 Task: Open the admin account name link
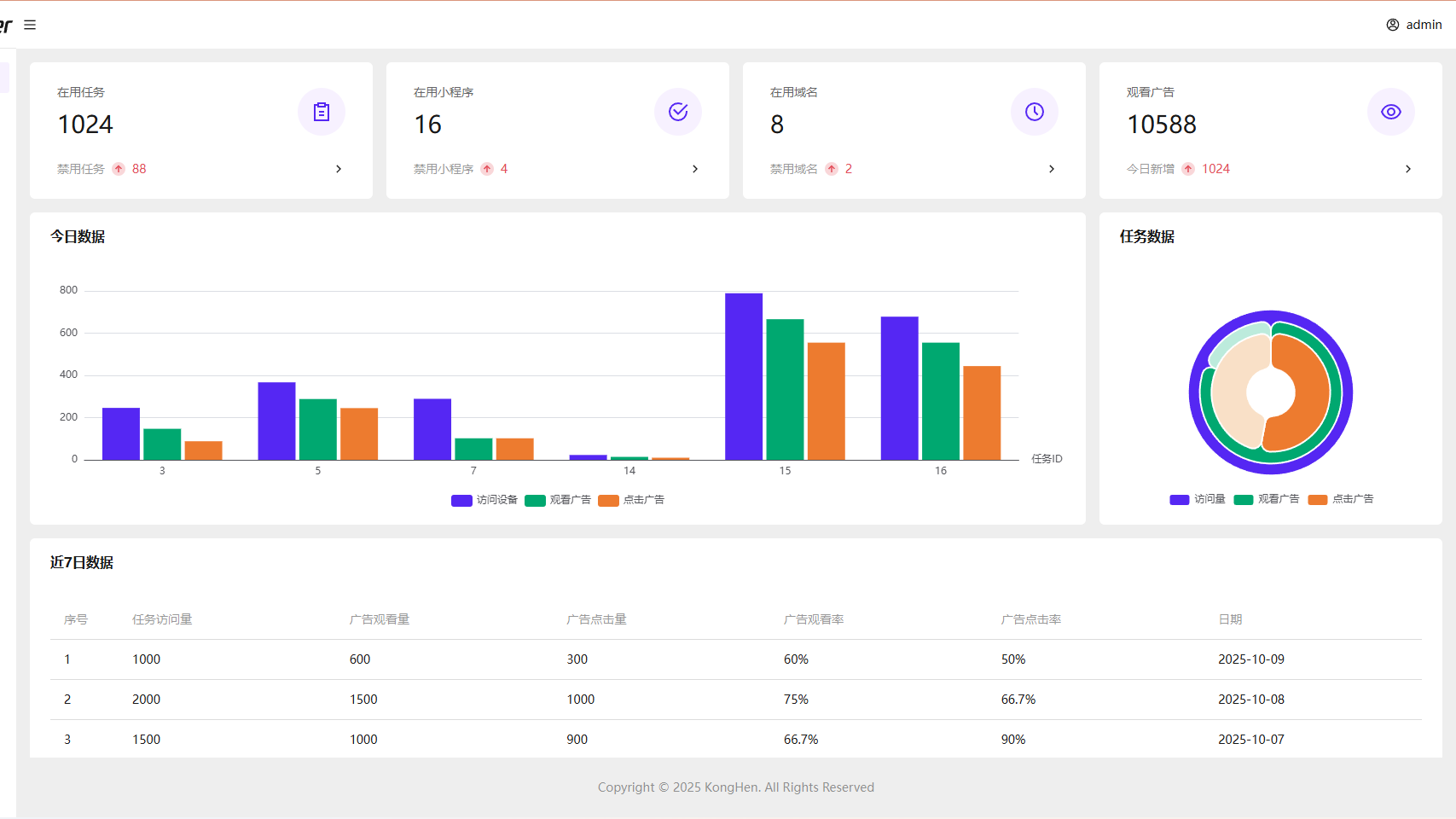click(1424, 25)
